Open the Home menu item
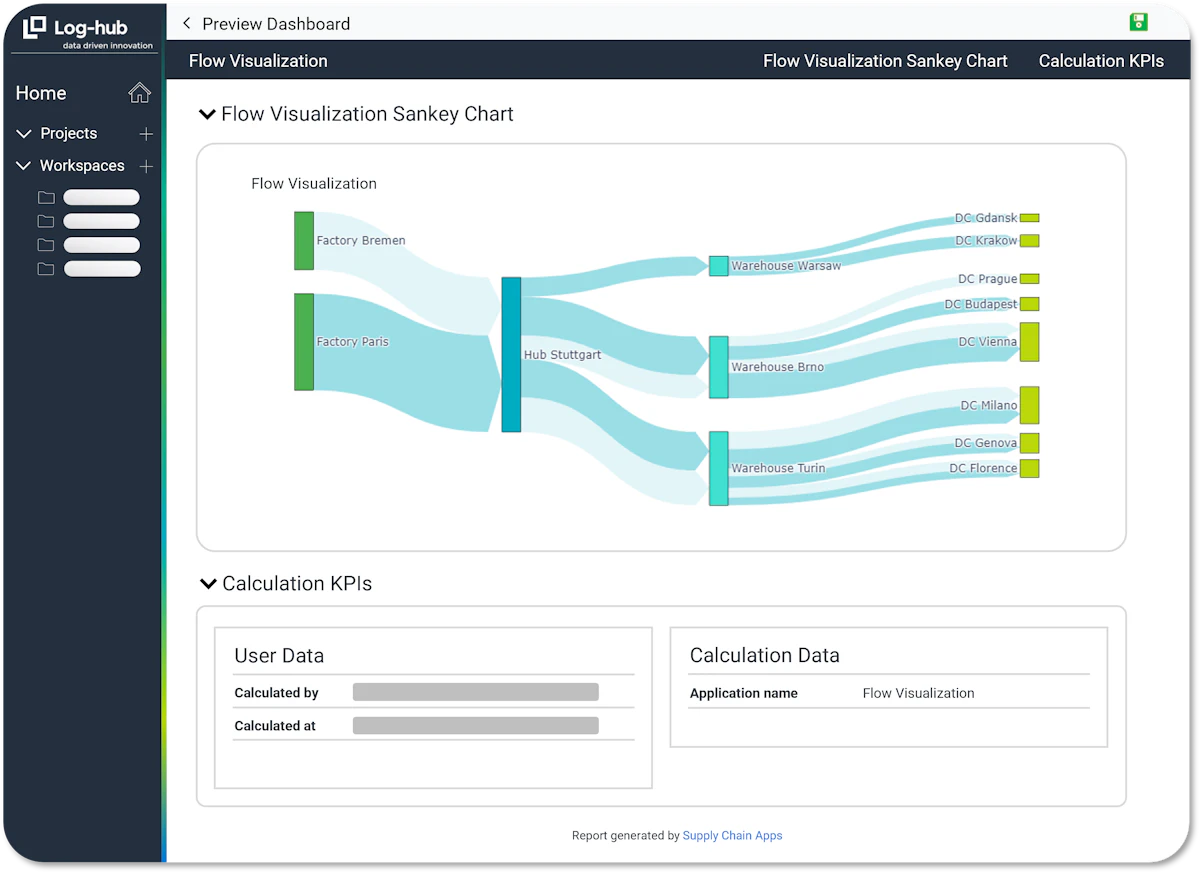This screenshot has width=1200, height=873. (x=41, y=93)
